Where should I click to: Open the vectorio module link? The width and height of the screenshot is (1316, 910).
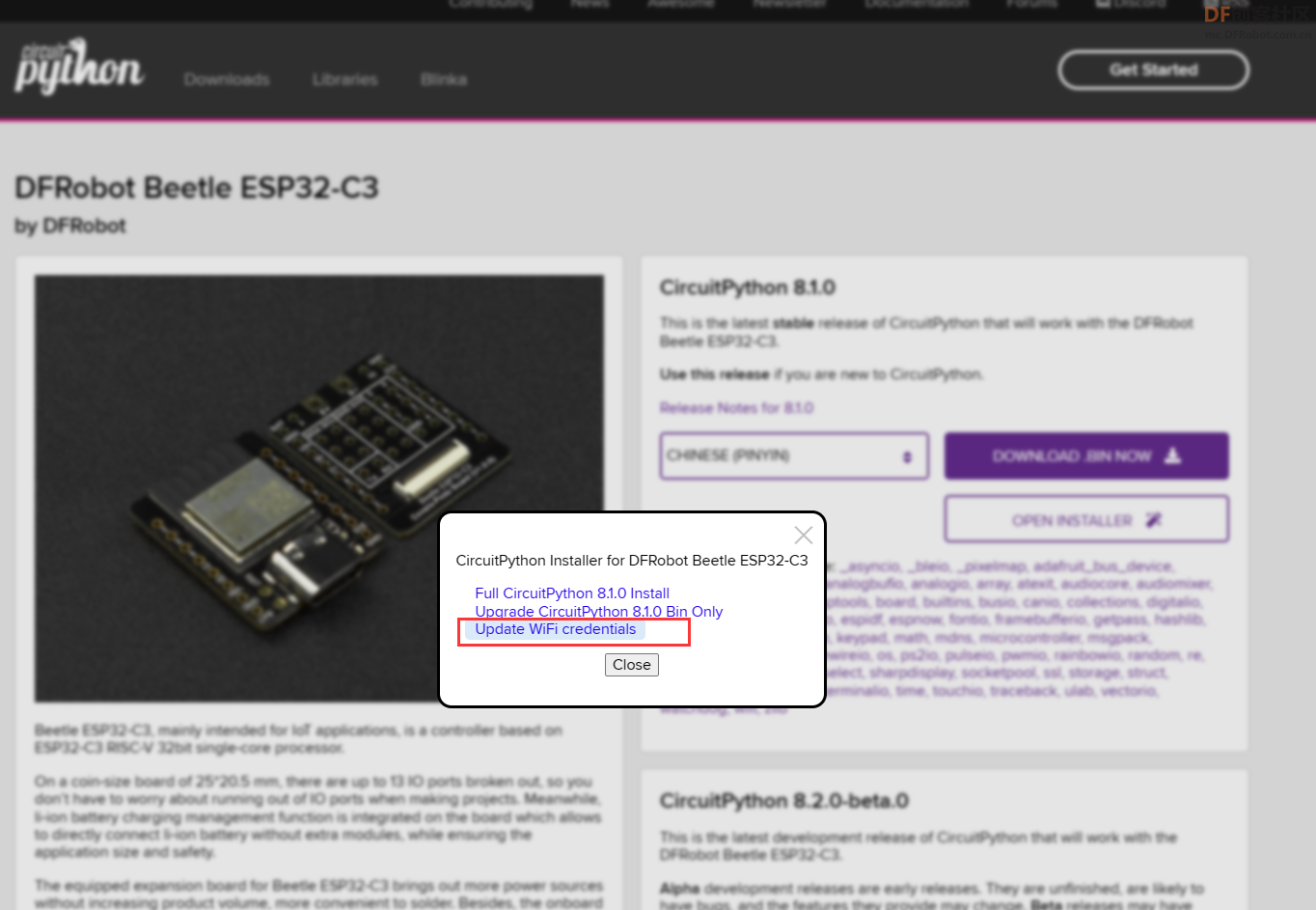[1129, 691]
